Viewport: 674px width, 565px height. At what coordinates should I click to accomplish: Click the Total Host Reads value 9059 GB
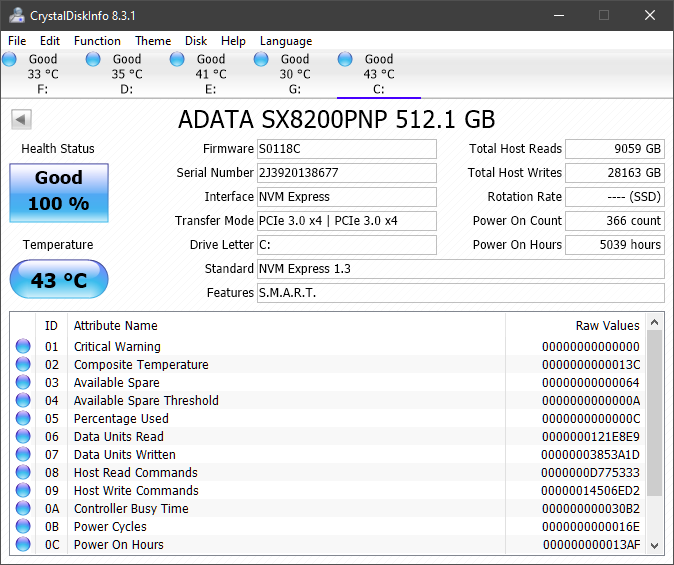615,149
